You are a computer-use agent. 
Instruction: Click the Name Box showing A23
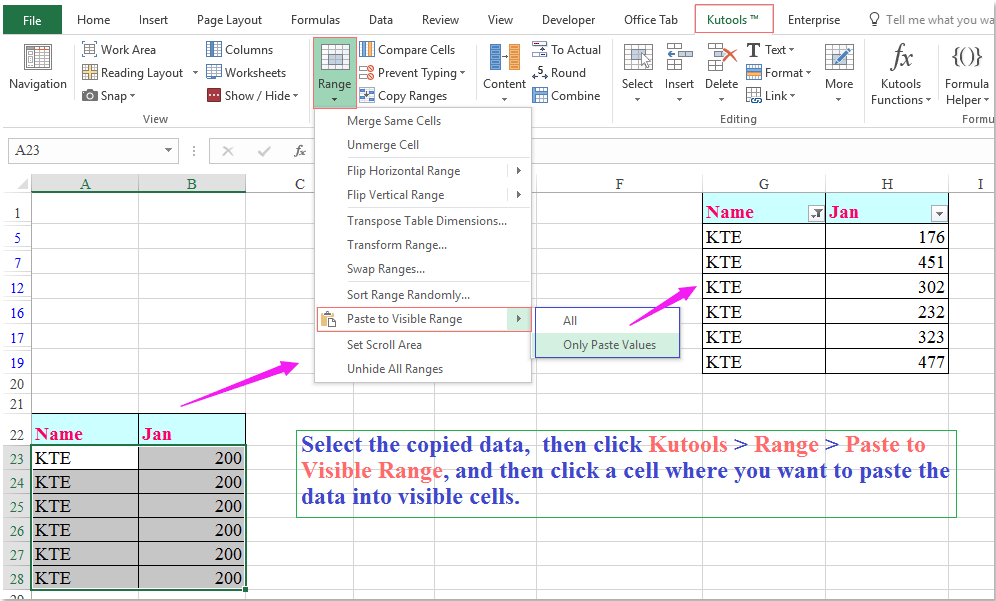[x=85, y=150]
